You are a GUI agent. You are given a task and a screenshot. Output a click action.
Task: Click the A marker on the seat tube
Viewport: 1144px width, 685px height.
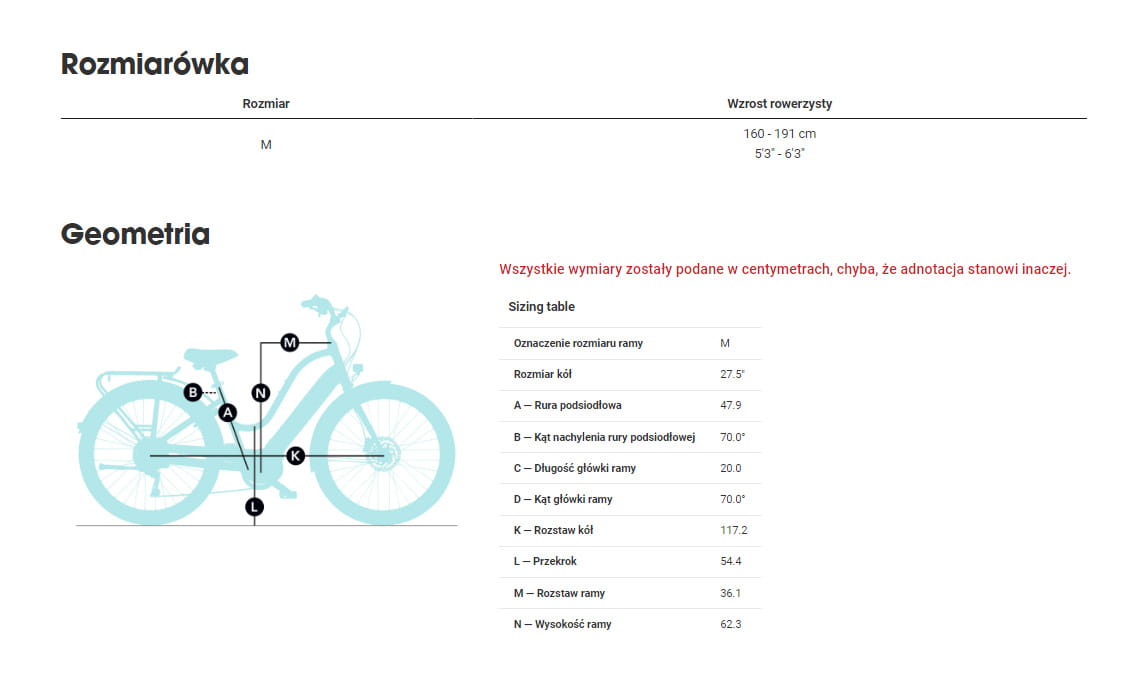click(x=228, y=413)
